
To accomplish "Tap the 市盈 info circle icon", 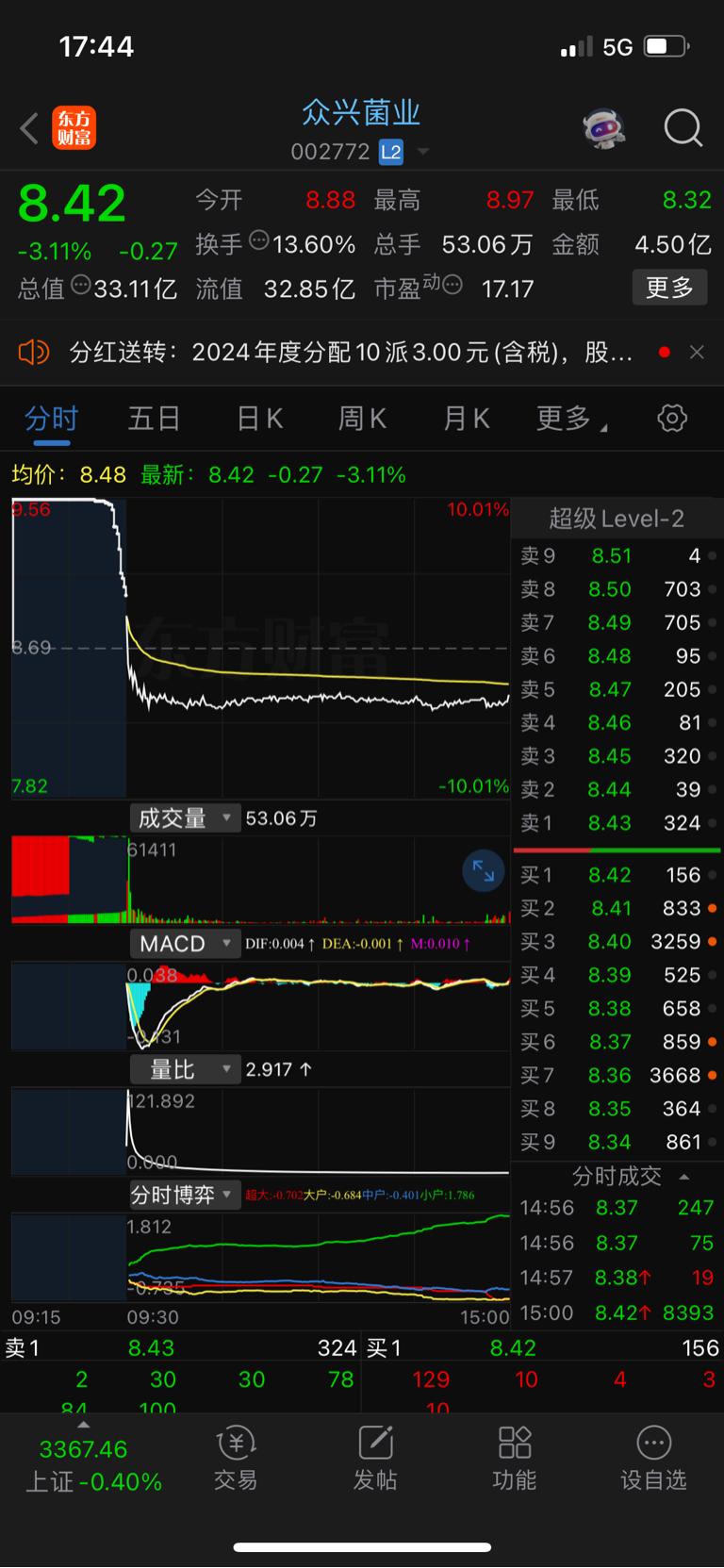I will pyautogui.click(x=452, y=285).
